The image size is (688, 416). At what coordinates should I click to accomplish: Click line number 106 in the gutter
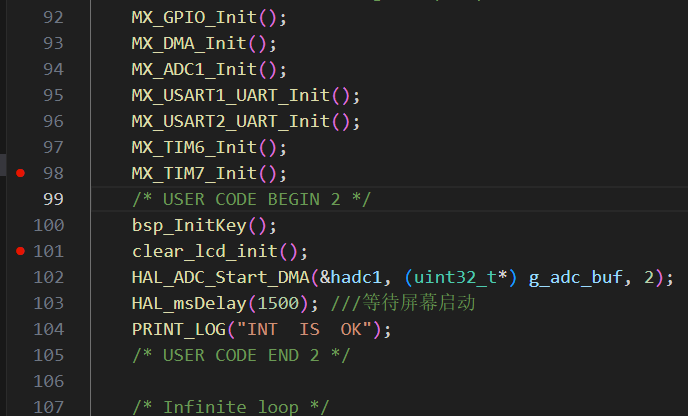click(x=49, y=381)
